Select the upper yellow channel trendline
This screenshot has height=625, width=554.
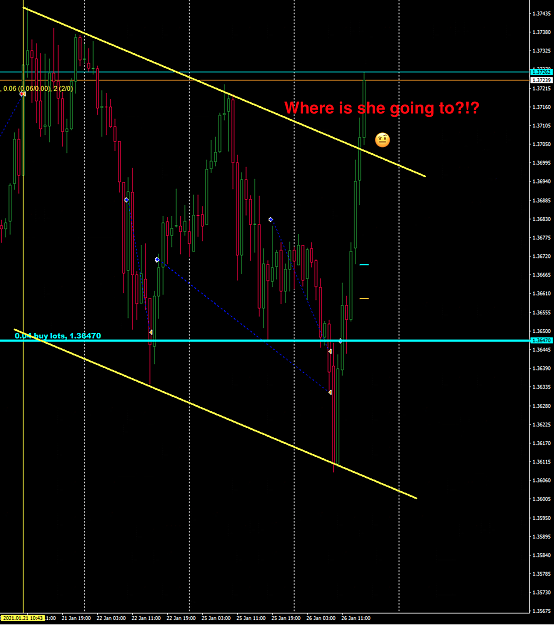coord(224,92)
